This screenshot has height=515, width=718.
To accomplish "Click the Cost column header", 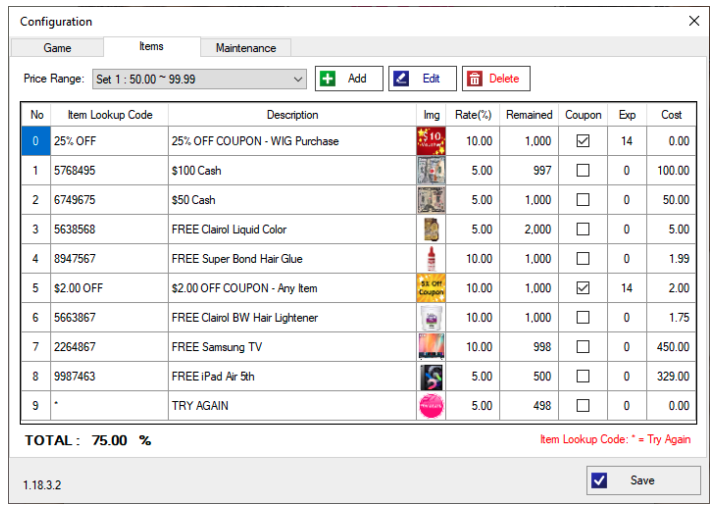I will tap(671, 115).
